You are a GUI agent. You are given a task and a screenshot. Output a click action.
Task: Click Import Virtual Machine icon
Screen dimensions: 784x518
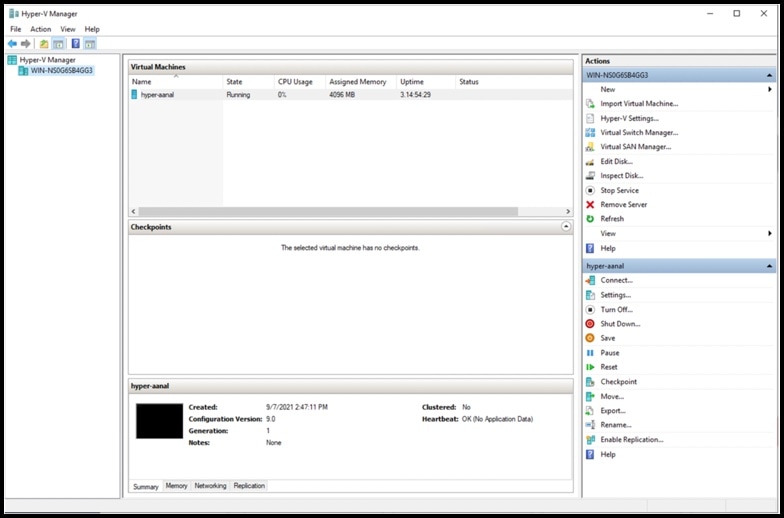pos(590,104)
